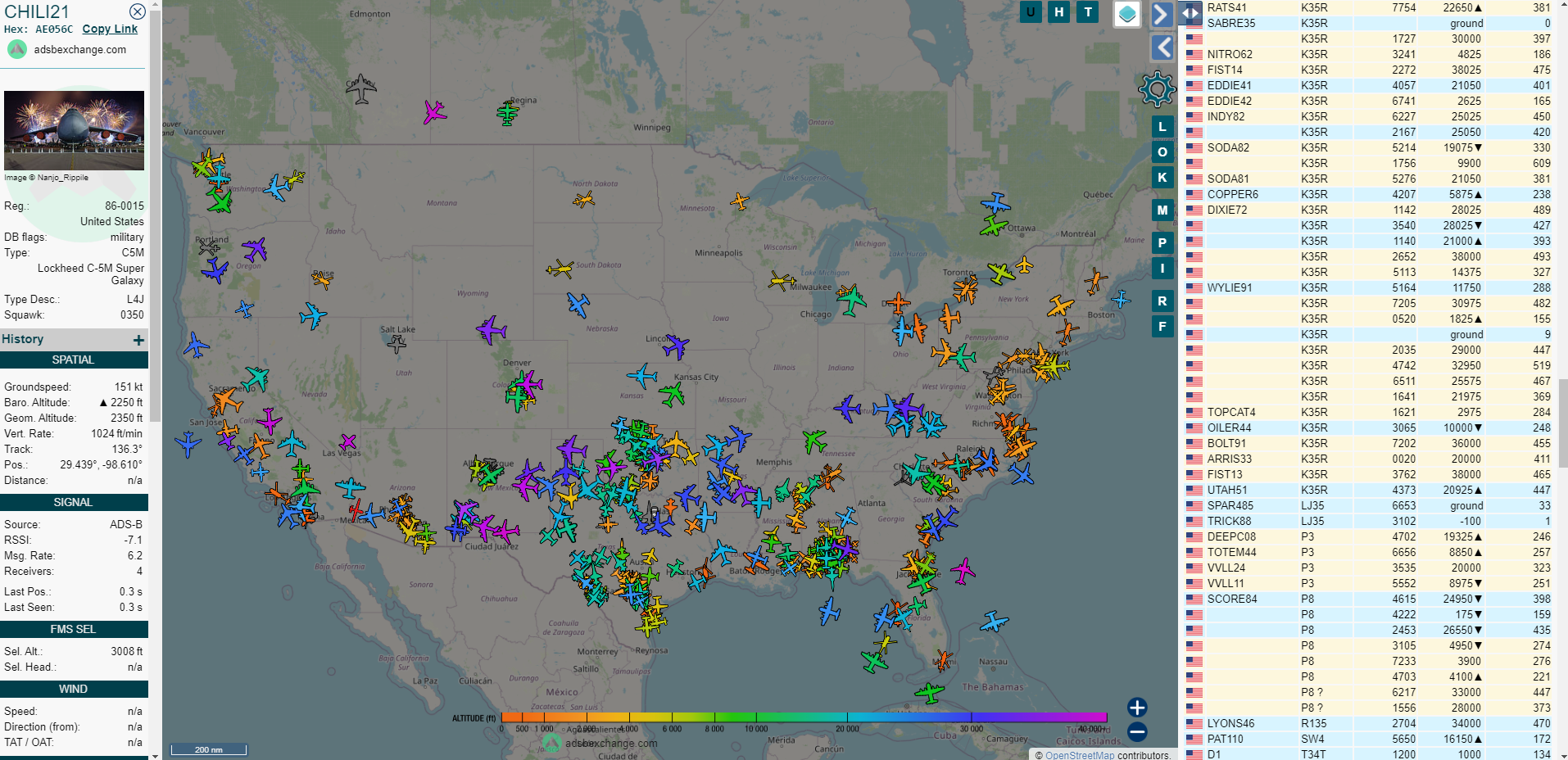Select the light blue aircraft east of Boston
This screenshot has width=1568, height=760.
click(x=1121, y=299)
